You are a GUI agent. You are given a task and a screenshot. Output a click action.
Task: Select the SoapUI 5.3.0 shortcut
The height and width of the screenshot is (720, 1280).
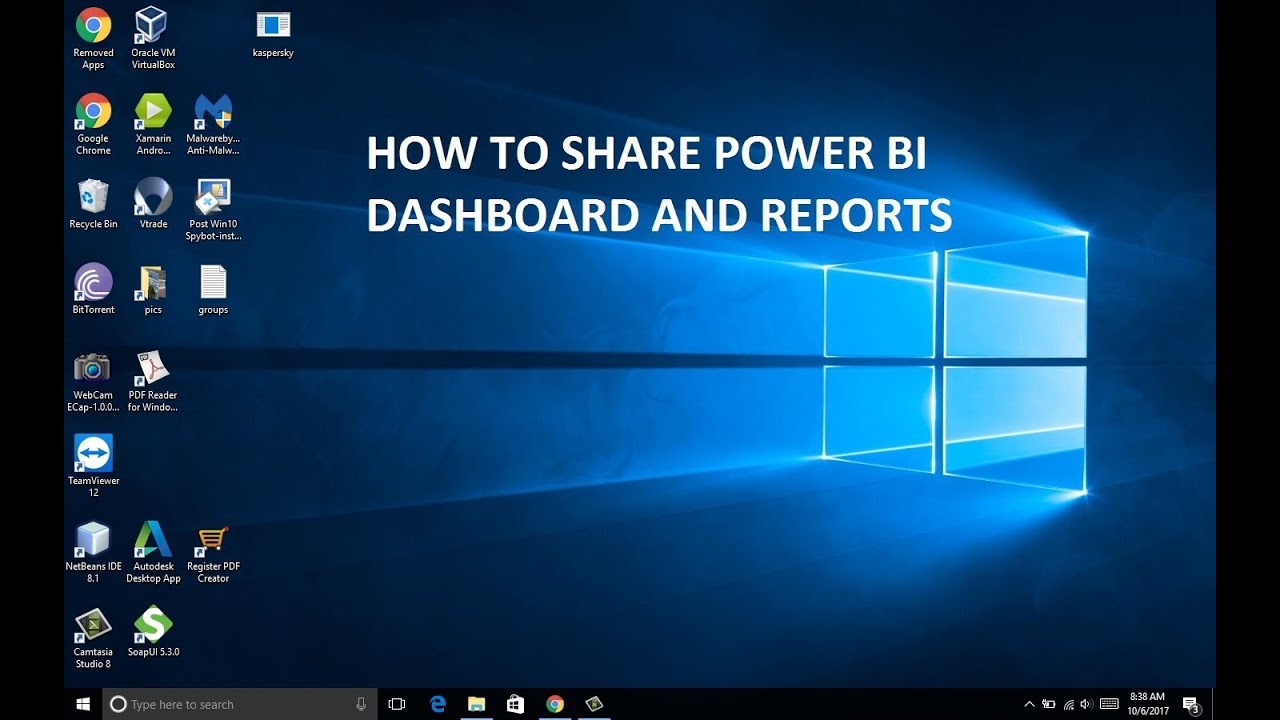coord(153,632)
